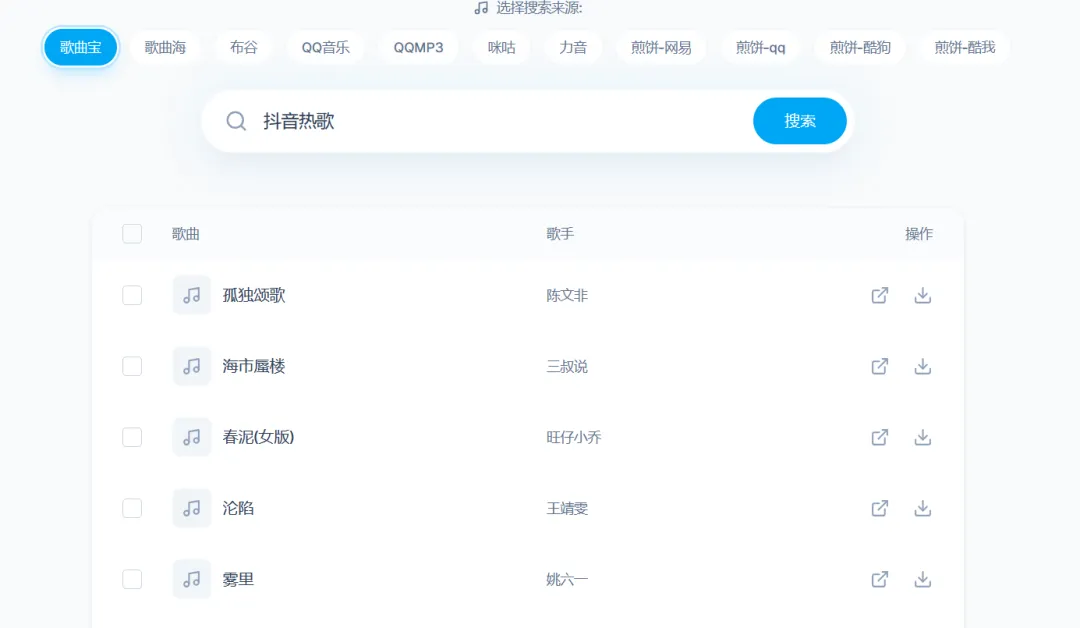Viewport: 1080px width, 628px height.
Task: Click the 操作 column header
Action: (919, 233)
